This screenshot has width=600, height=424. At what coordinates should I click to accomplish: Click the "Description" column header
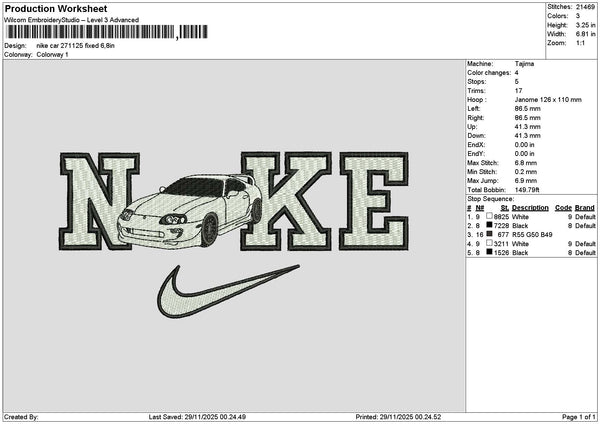coord(530,208)
